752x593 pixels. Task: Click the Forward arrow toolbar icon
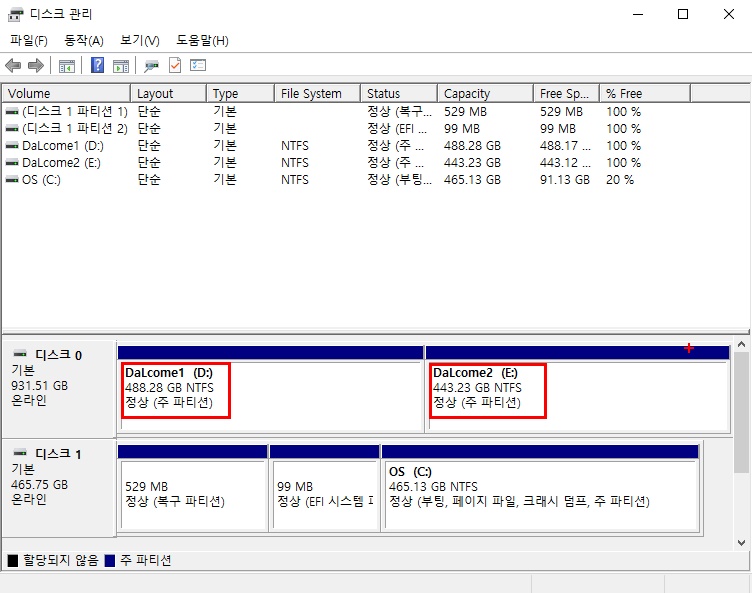point(36,65)
